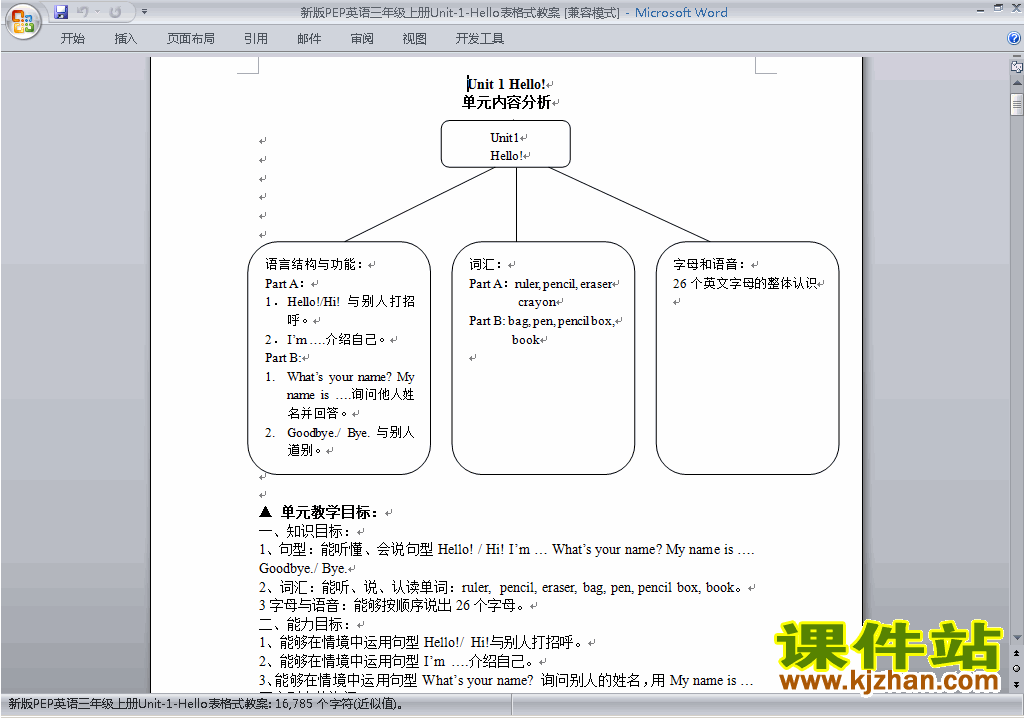Open the Select Browse Object round button

click(x=1017, y=668)
